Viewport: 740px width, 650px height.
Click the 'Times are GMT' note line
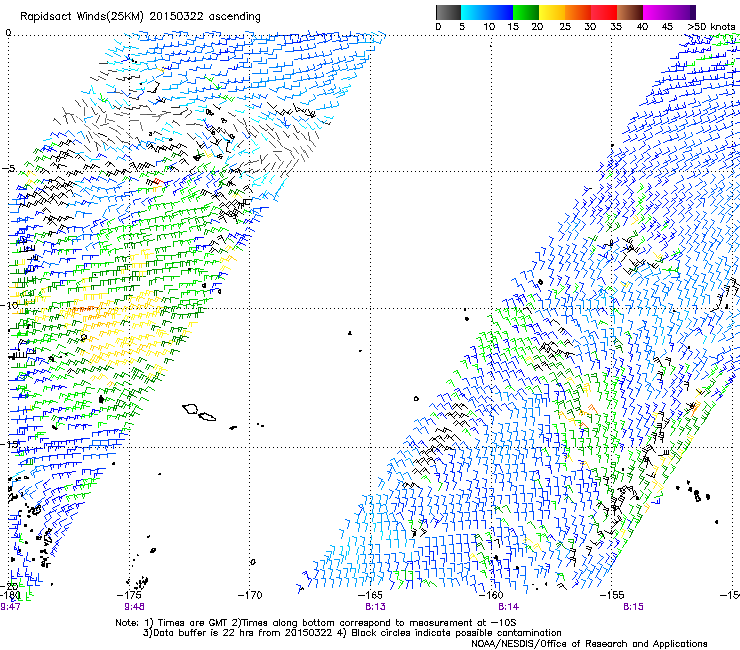pos(315,623)
